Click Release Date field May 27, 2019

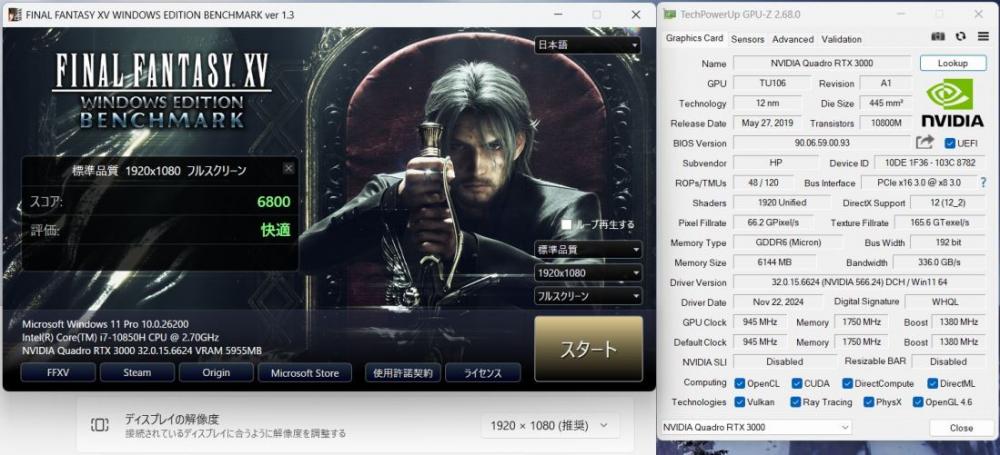click(768, 123)
